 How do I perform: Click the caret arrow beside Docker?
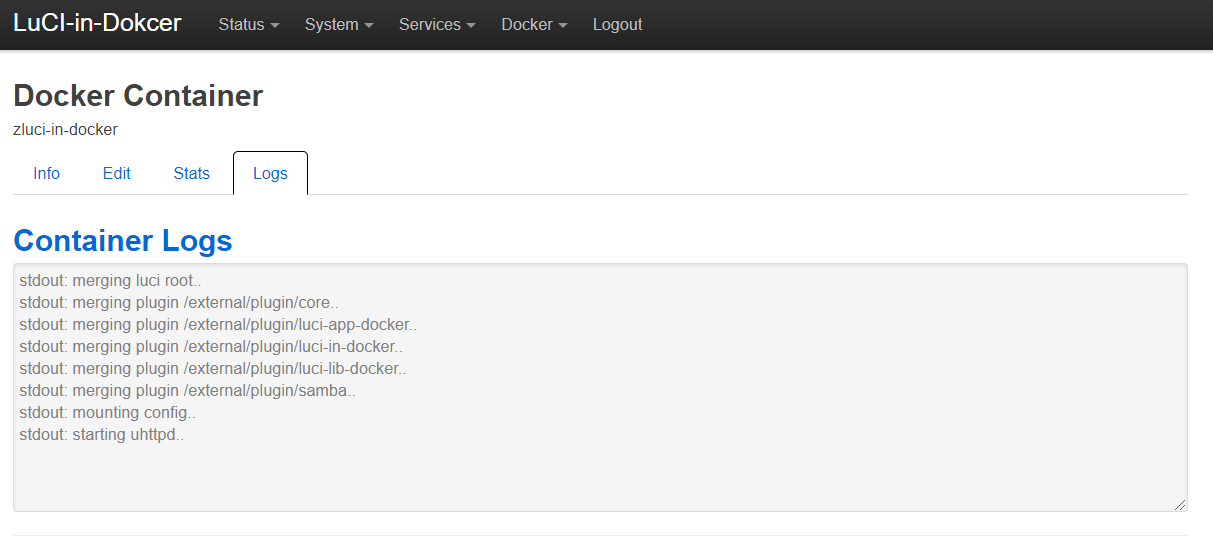click(x=563, y=26)
